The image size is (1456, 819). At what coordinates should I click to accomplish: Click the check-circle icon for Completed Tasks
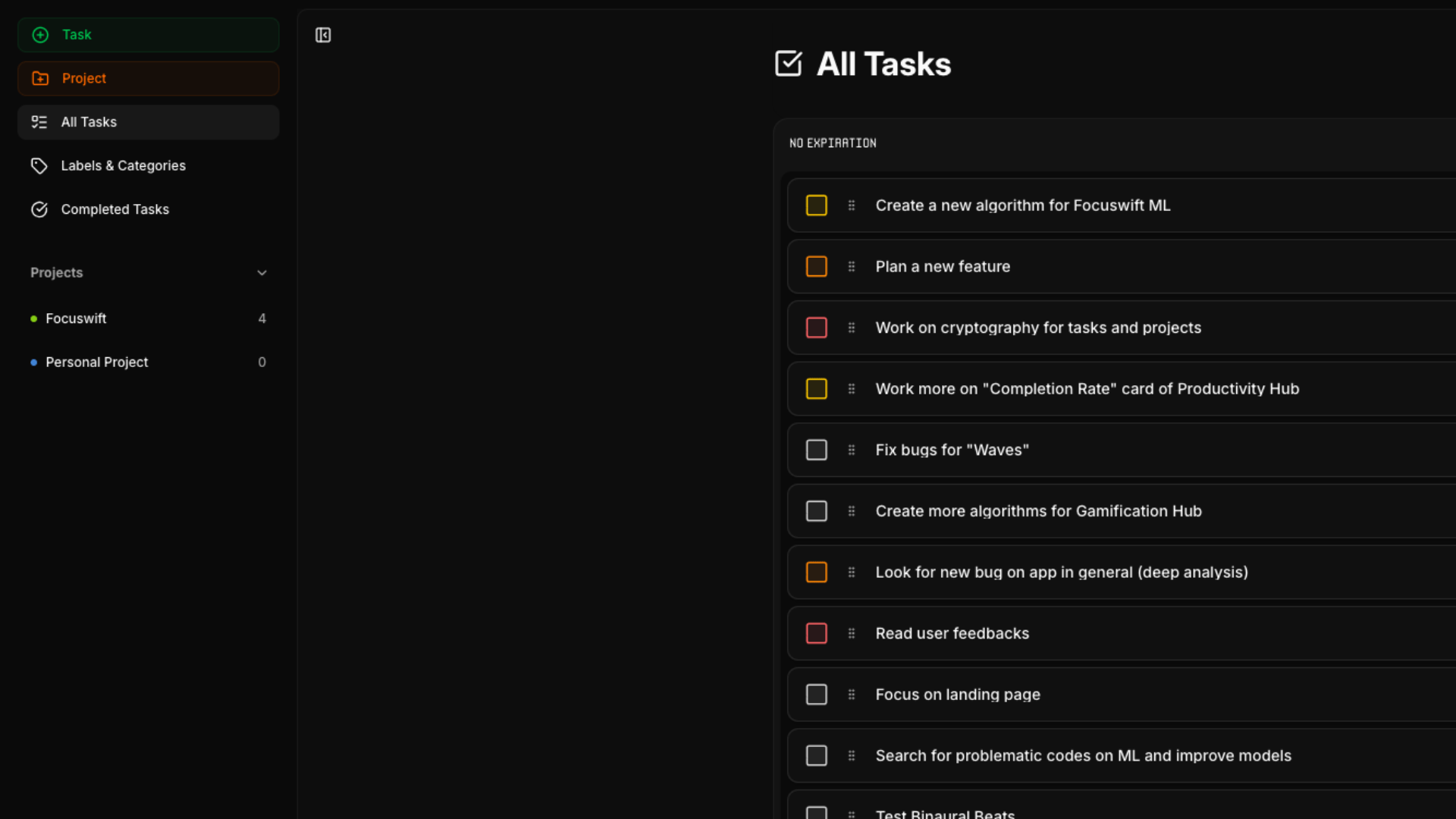39,209
